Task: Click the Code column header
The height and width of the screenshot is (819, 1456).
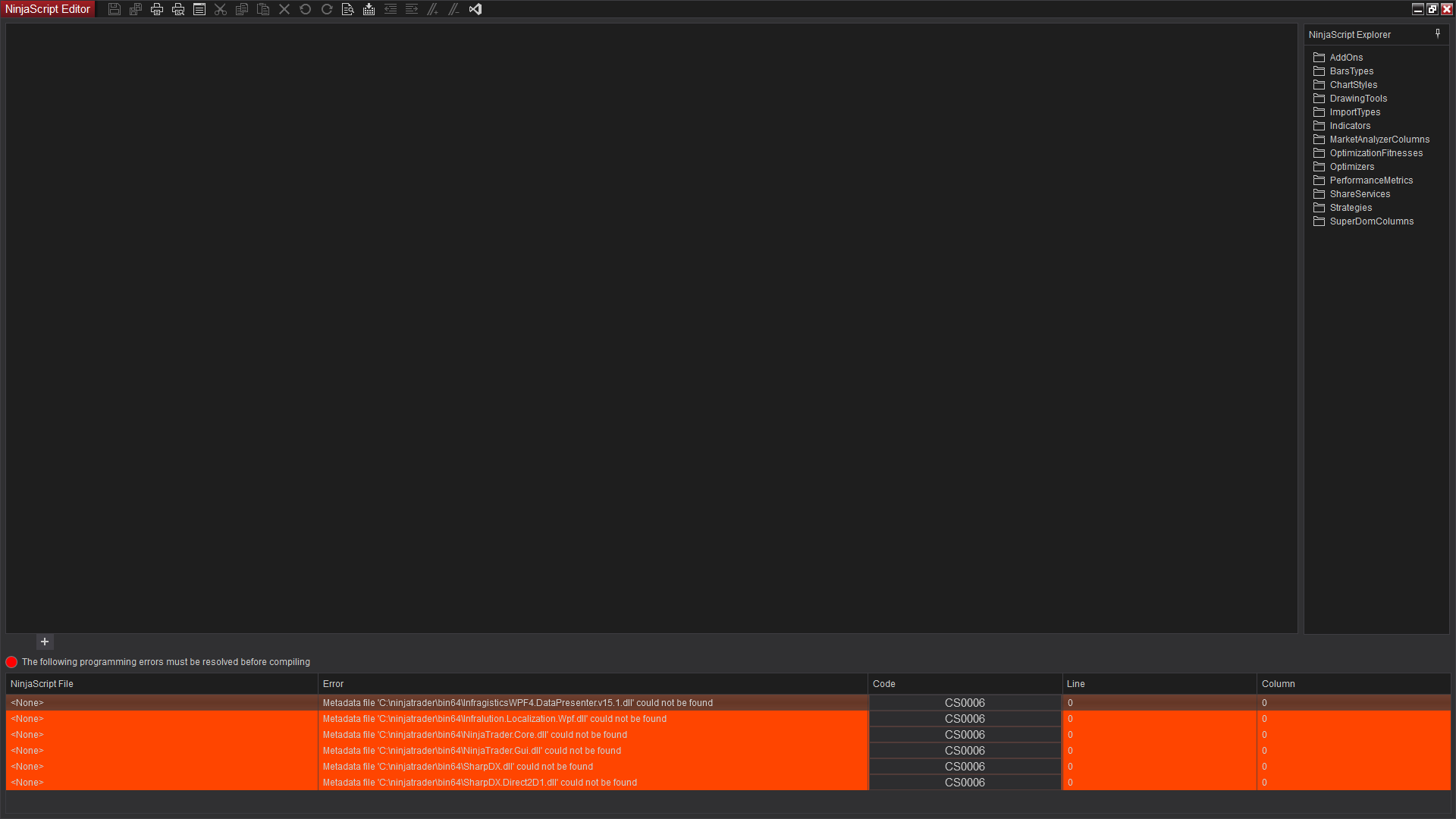Action: pyautogui.click(x=883, y=684)
